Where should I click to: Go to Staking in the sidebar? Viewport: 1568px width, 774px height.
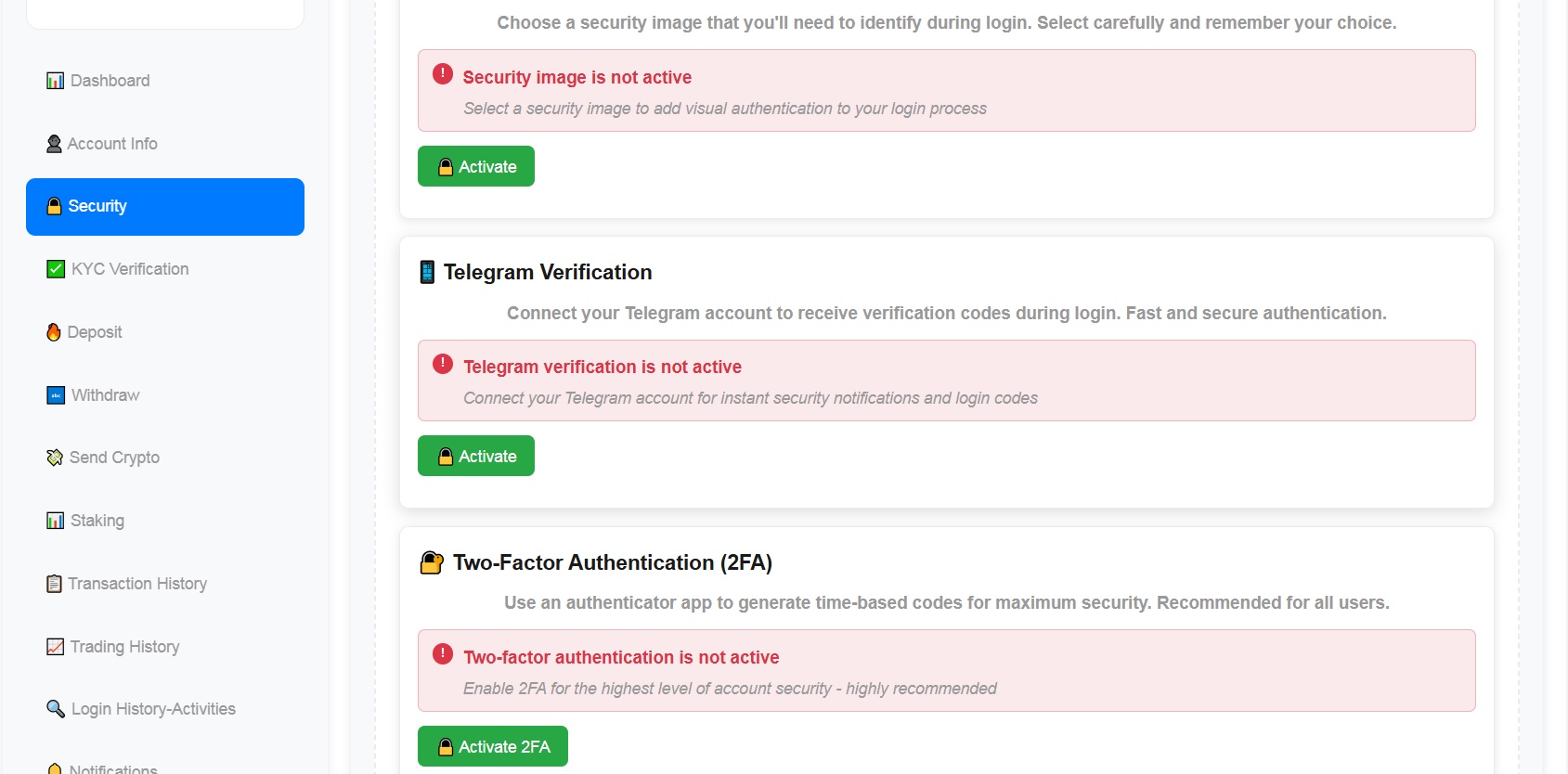click(x=97, y=521)
